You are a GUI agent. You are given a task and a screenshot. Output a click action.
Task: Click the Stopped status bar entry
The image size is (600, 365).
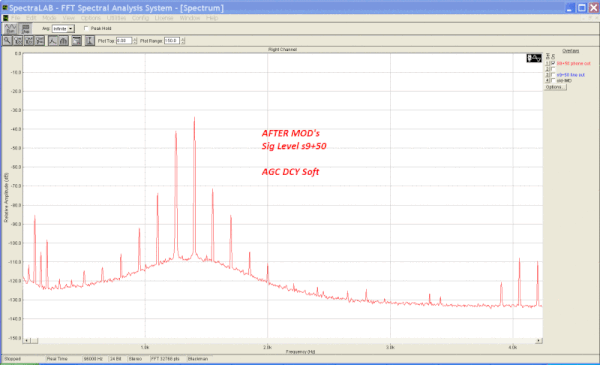pos(13,359)
